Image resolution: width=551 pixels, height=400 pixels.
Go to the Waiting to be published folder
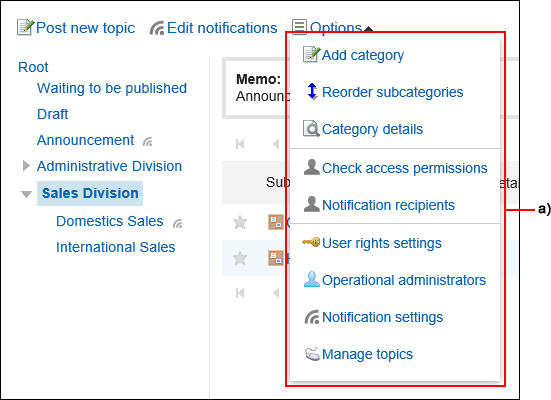112,88
